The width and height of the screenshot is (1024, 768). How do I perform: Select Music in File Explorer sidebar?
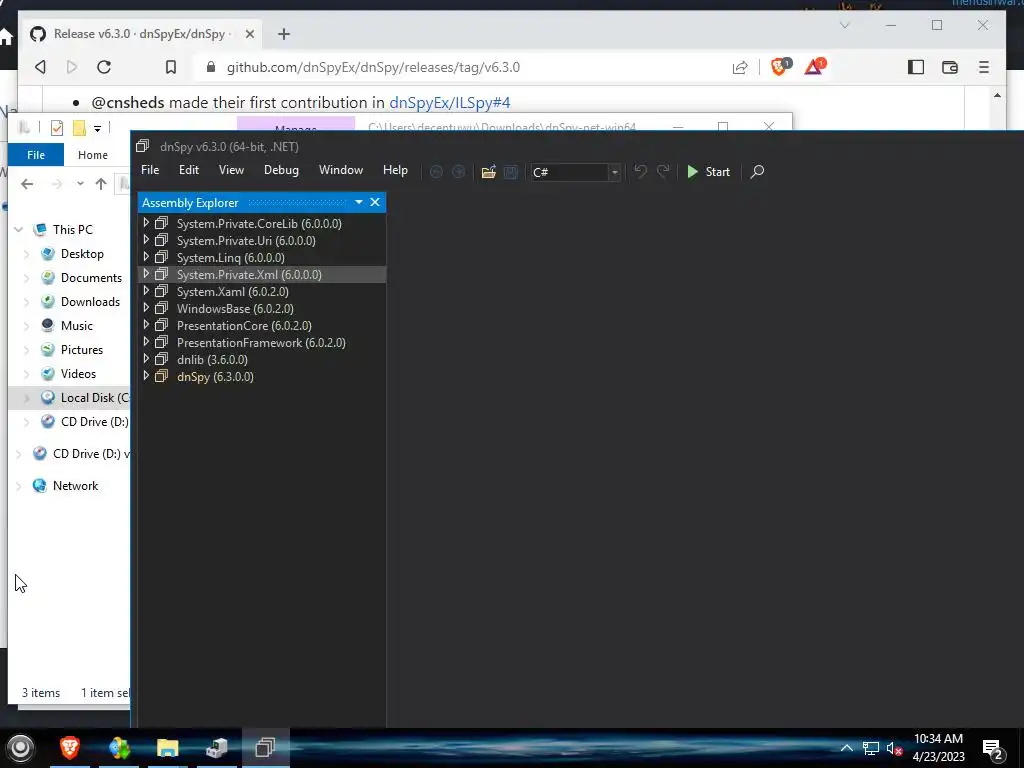coord(76,325)
